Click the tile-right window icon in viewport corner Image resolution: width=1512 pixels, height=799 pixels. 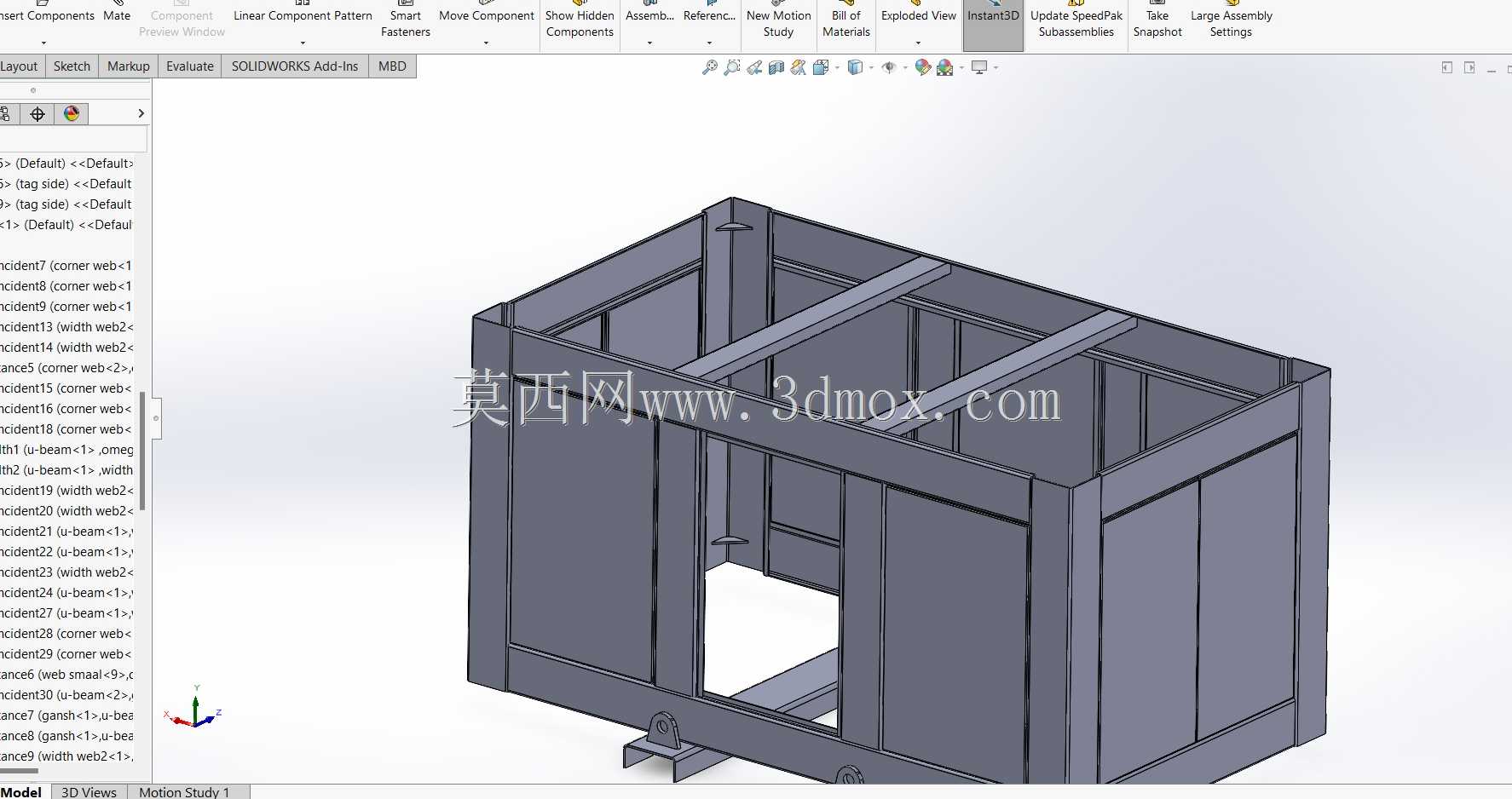pos(1469,67)
